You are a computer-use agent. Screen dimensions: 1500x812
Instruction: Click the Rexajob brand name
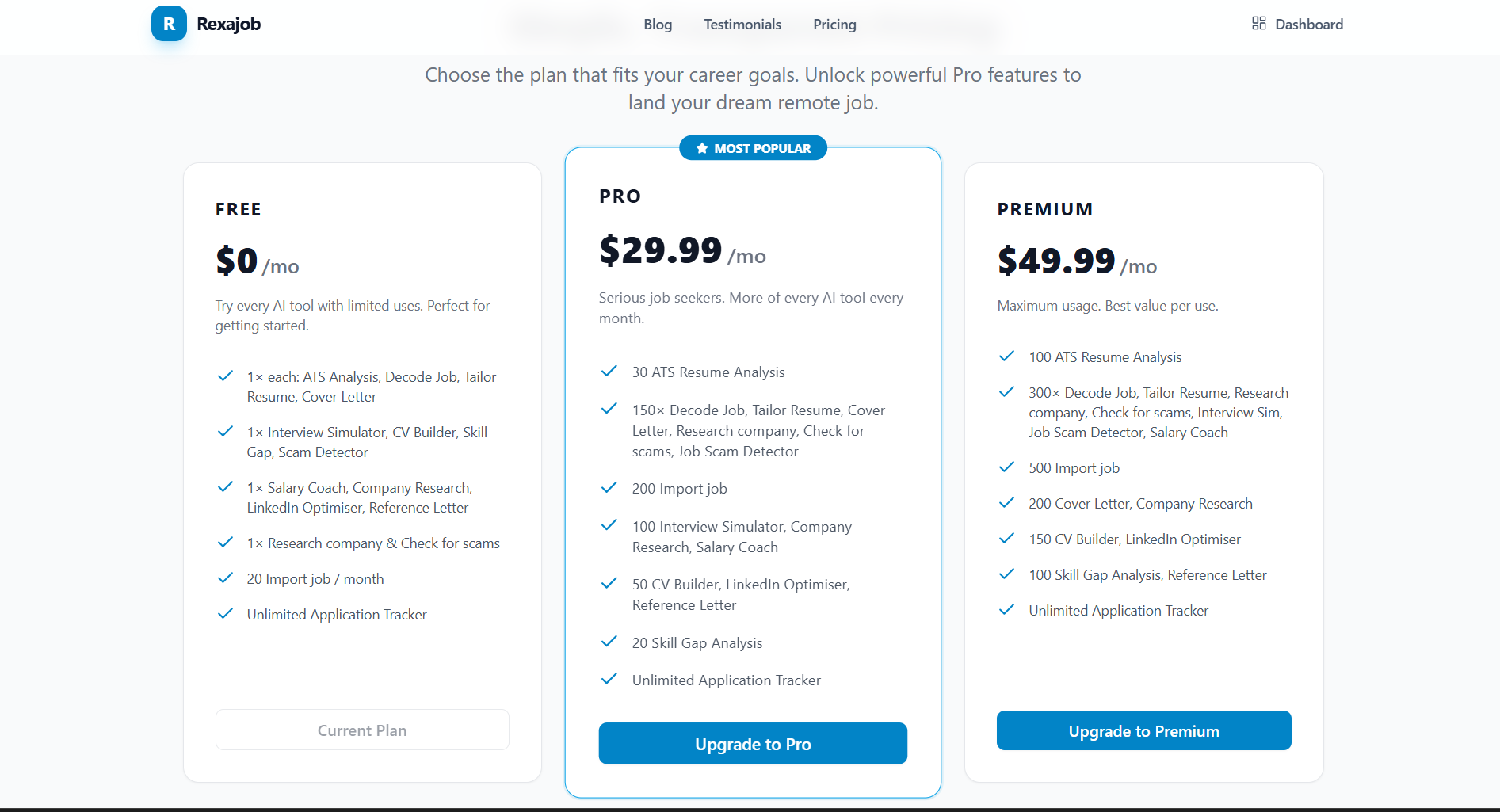tap(228, 25)
